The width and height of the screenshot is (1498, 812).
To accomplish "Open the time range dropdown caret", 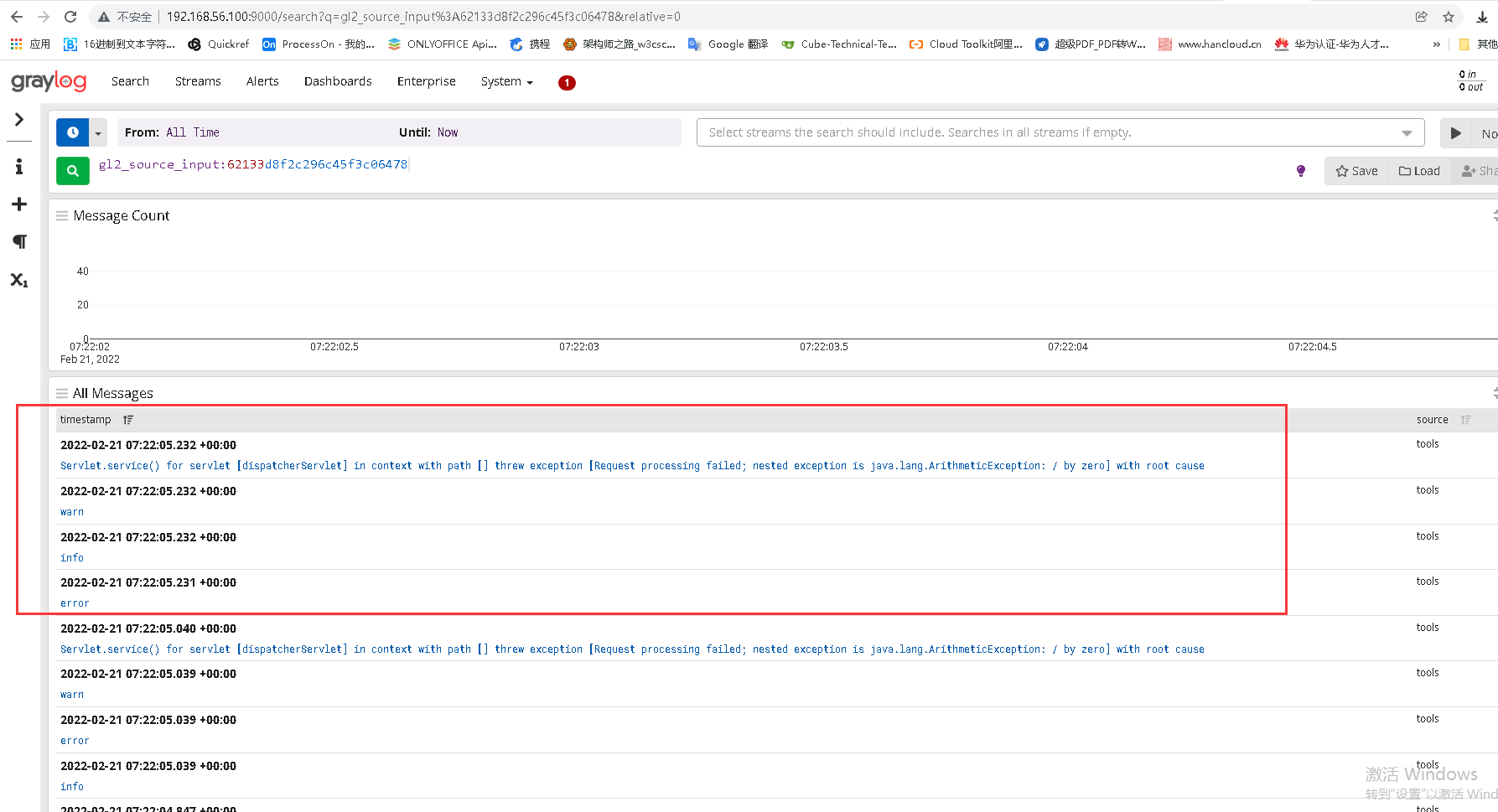I will click(x=97, y=132).
